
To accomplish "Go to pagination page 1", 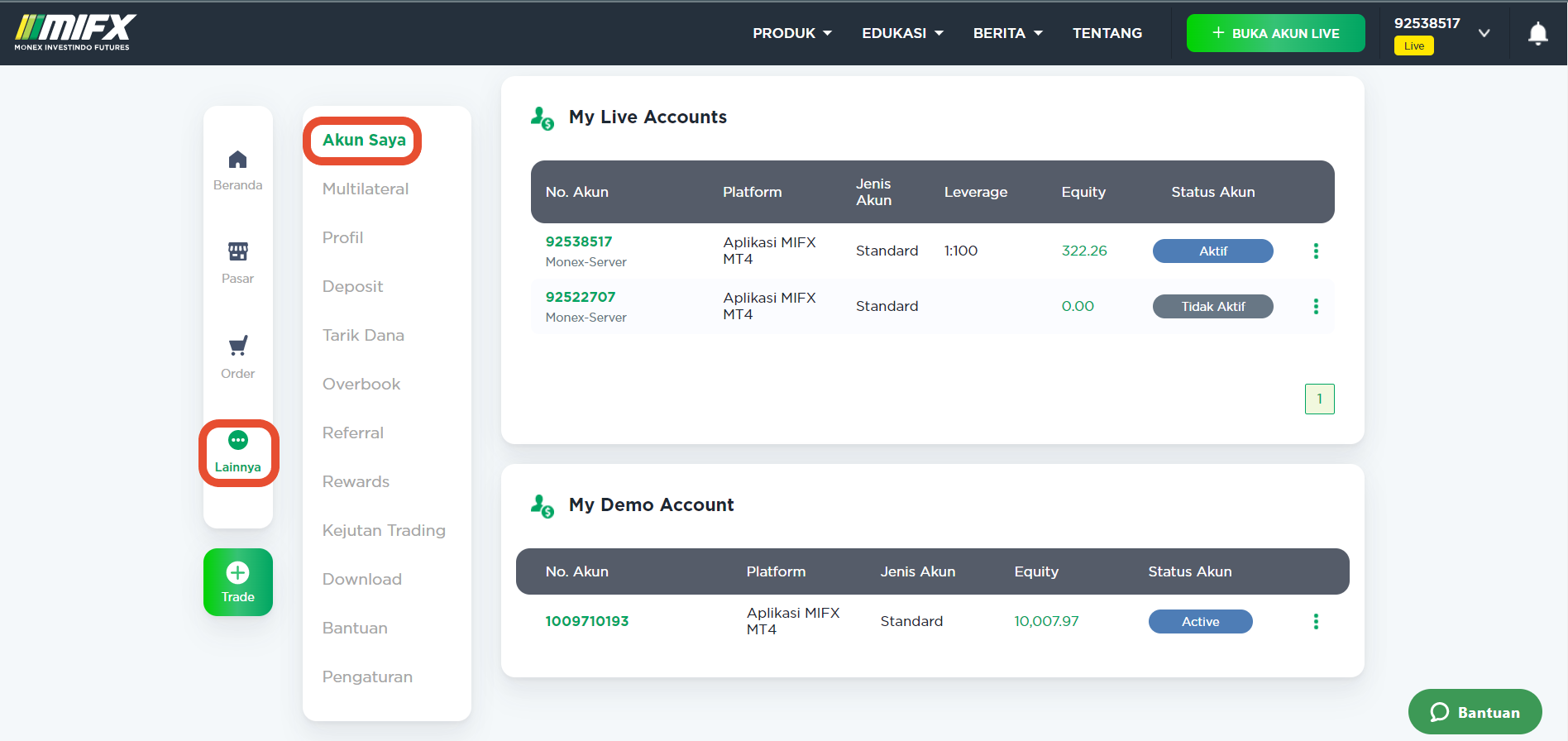I will [x=1320, y=399].
